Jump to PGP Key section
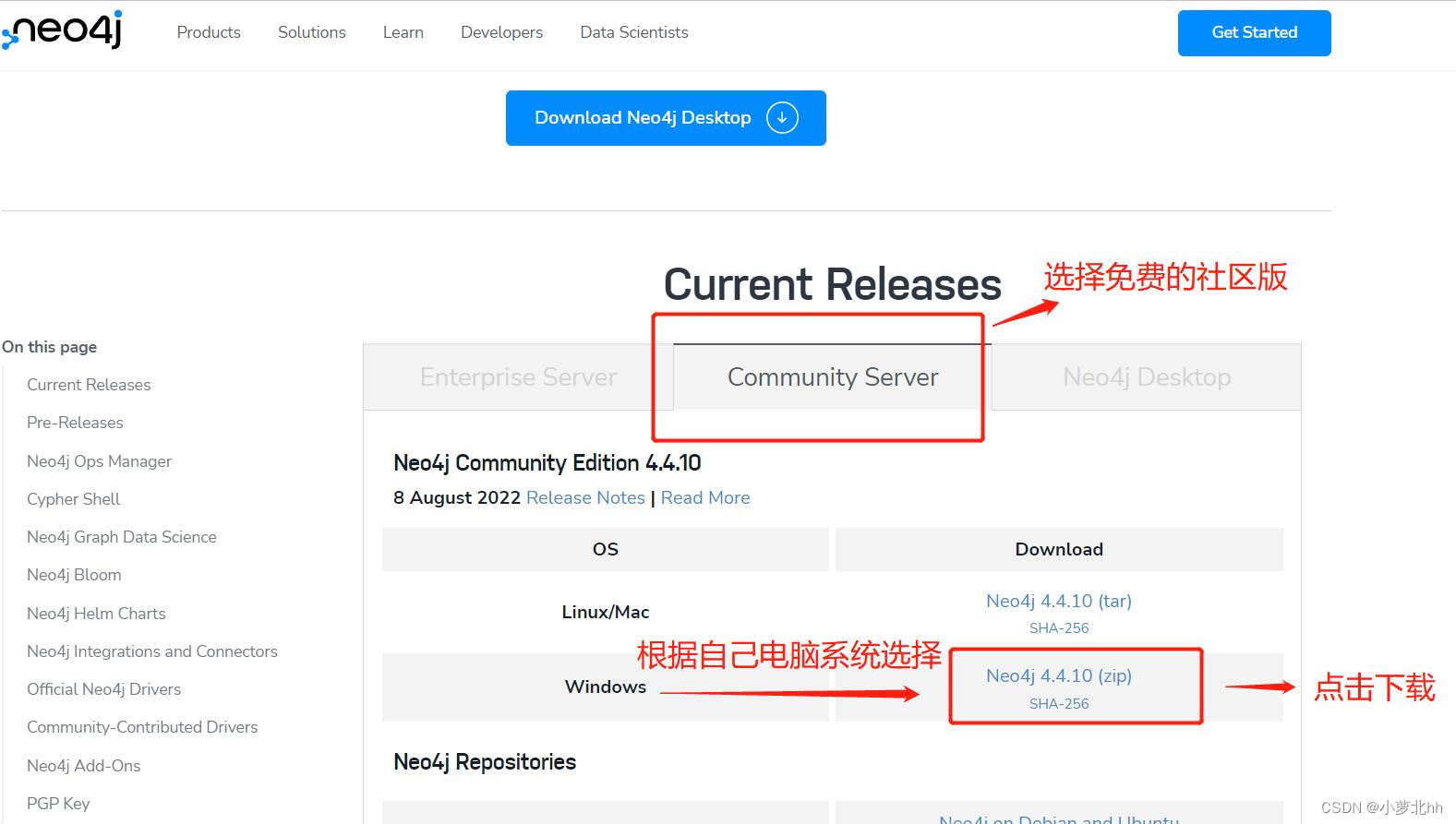 [x=58, y=804]
